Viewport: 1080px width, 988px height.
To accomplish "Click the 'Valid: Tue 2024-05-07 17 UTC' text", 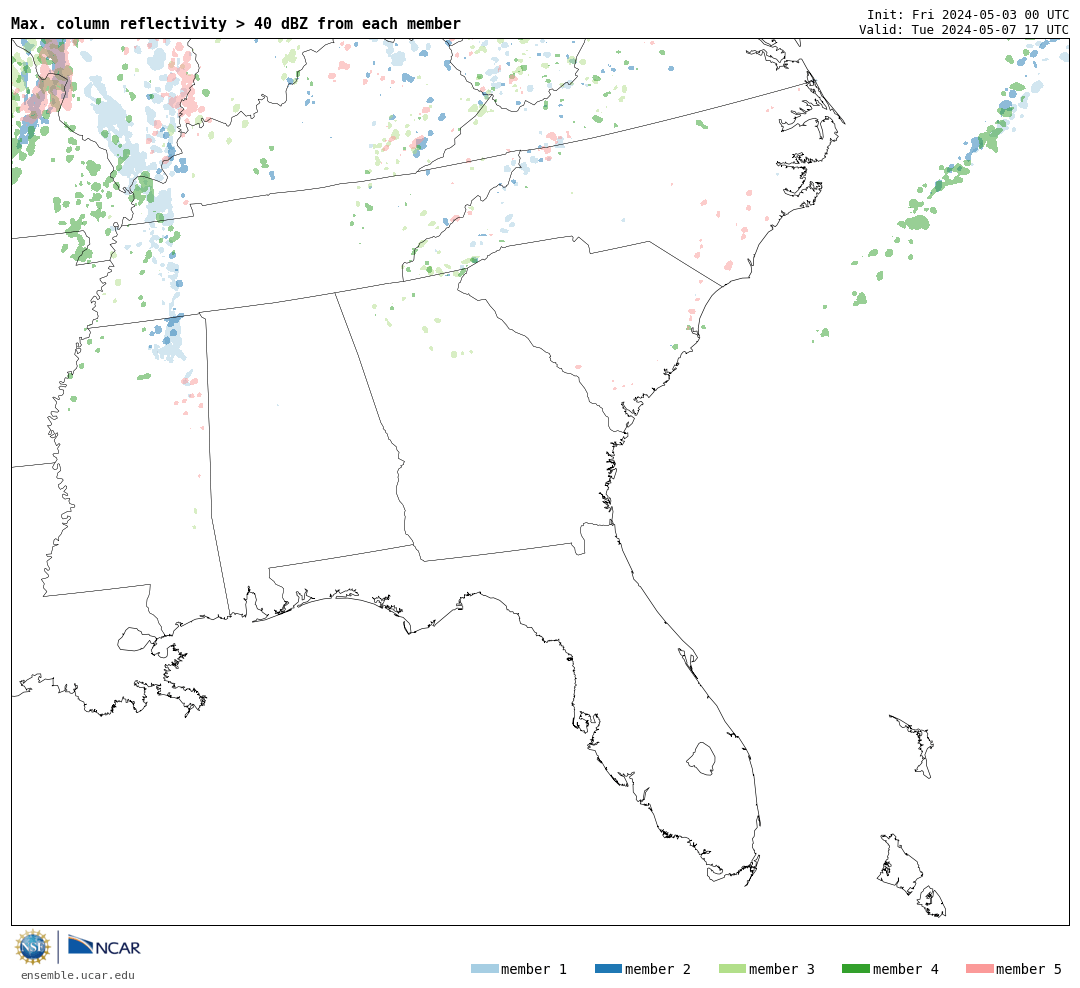I will (x=964, y=30).
